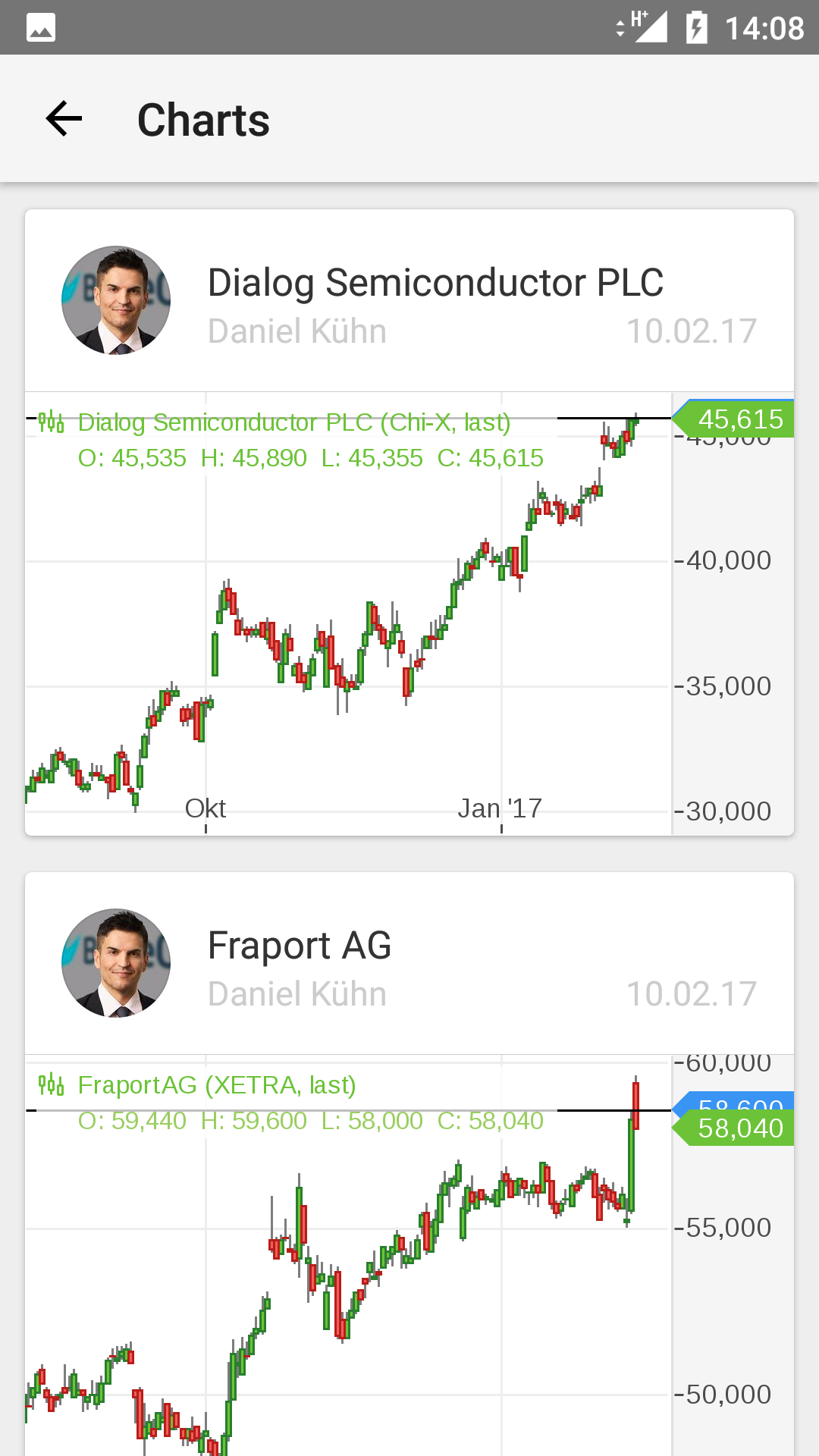
Task: Tap the 50,000 axis label on the Fraport chart
Action: (x=728, y=1395)
